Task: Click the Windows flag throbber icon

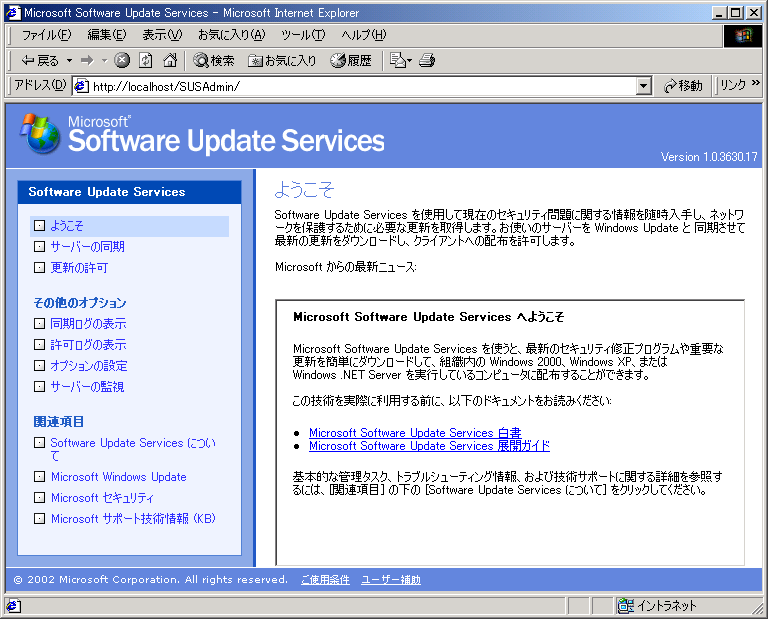Action: (743, 35)
